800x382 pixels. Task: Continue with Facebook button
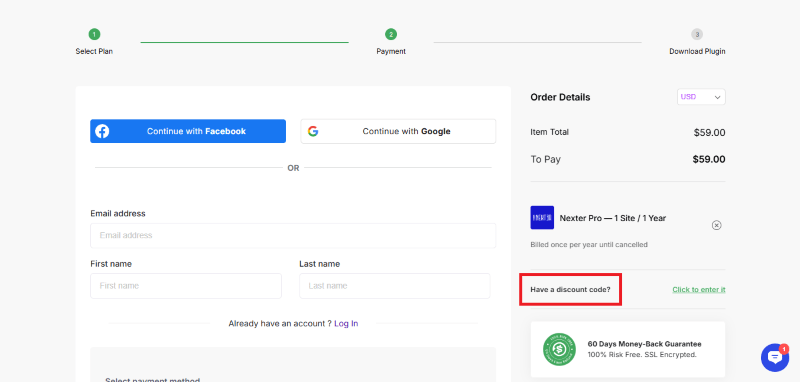pos(188,131)
